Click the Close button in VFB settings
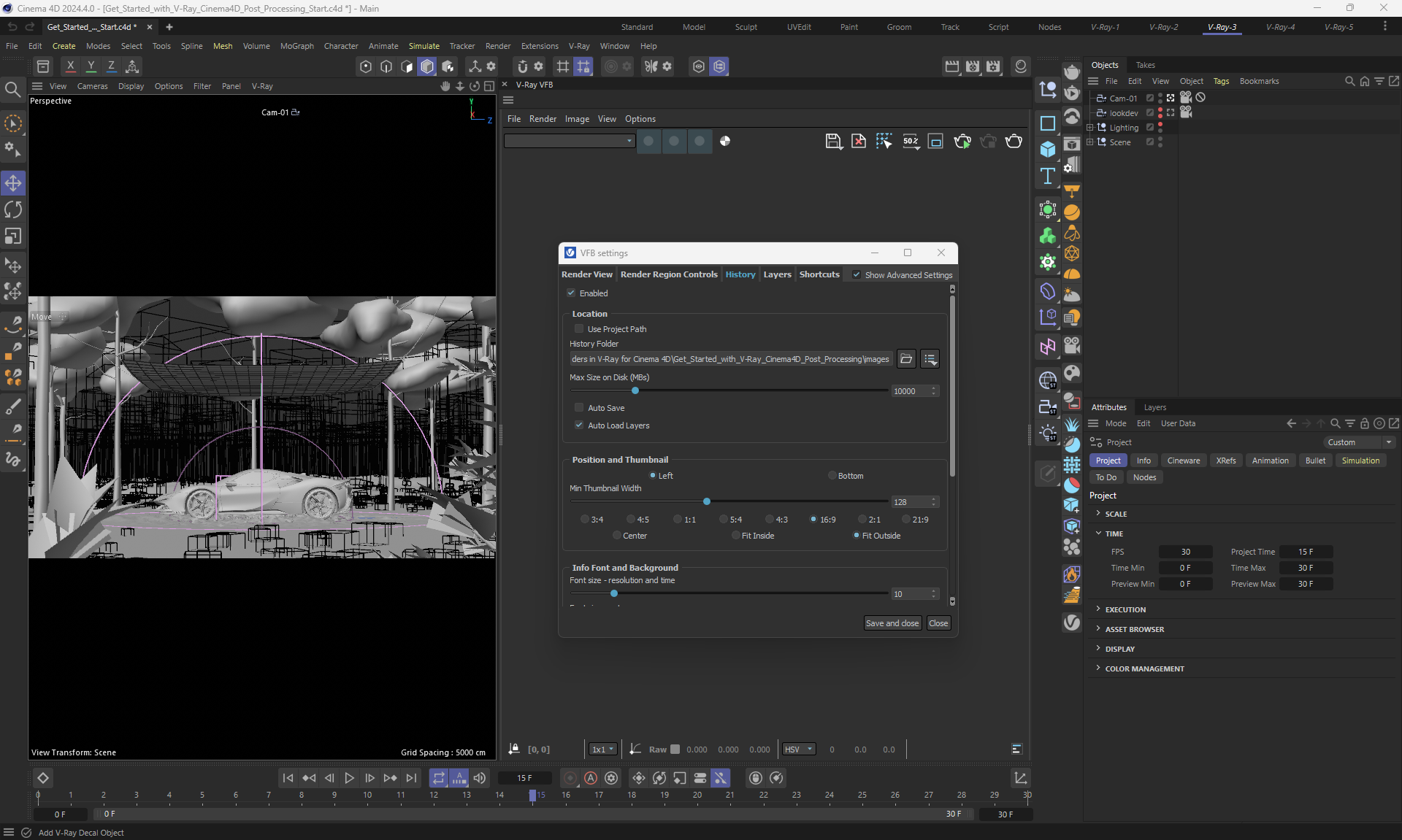This screenshot has width=1402, height=840. [x=938, y=623]
